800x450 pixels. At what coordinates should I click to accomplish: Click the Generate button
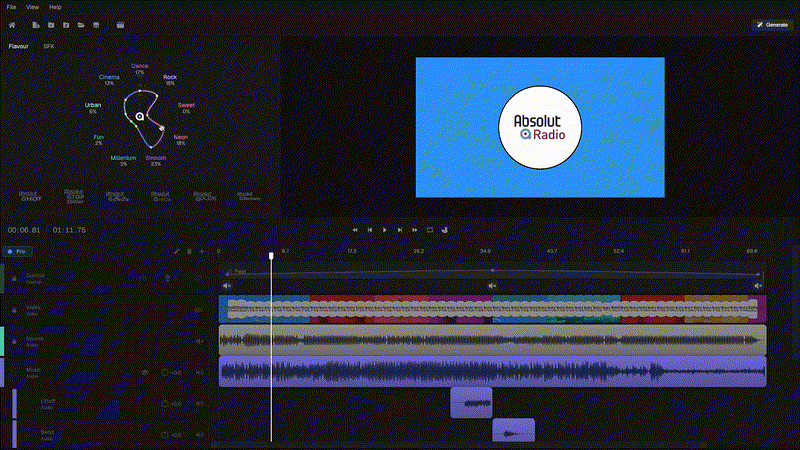point(772,24)
